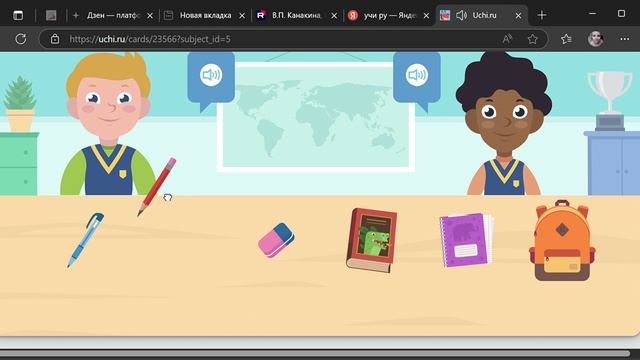Open the browser Favorites list
This screenshot has width=640, height=360.
(x=566, y=39)
